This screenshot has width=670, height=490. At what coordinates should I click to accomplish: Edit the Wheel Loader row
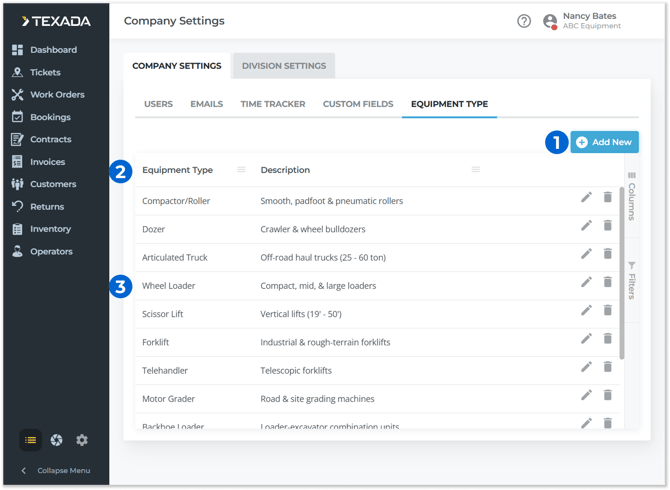click(587, 283)
